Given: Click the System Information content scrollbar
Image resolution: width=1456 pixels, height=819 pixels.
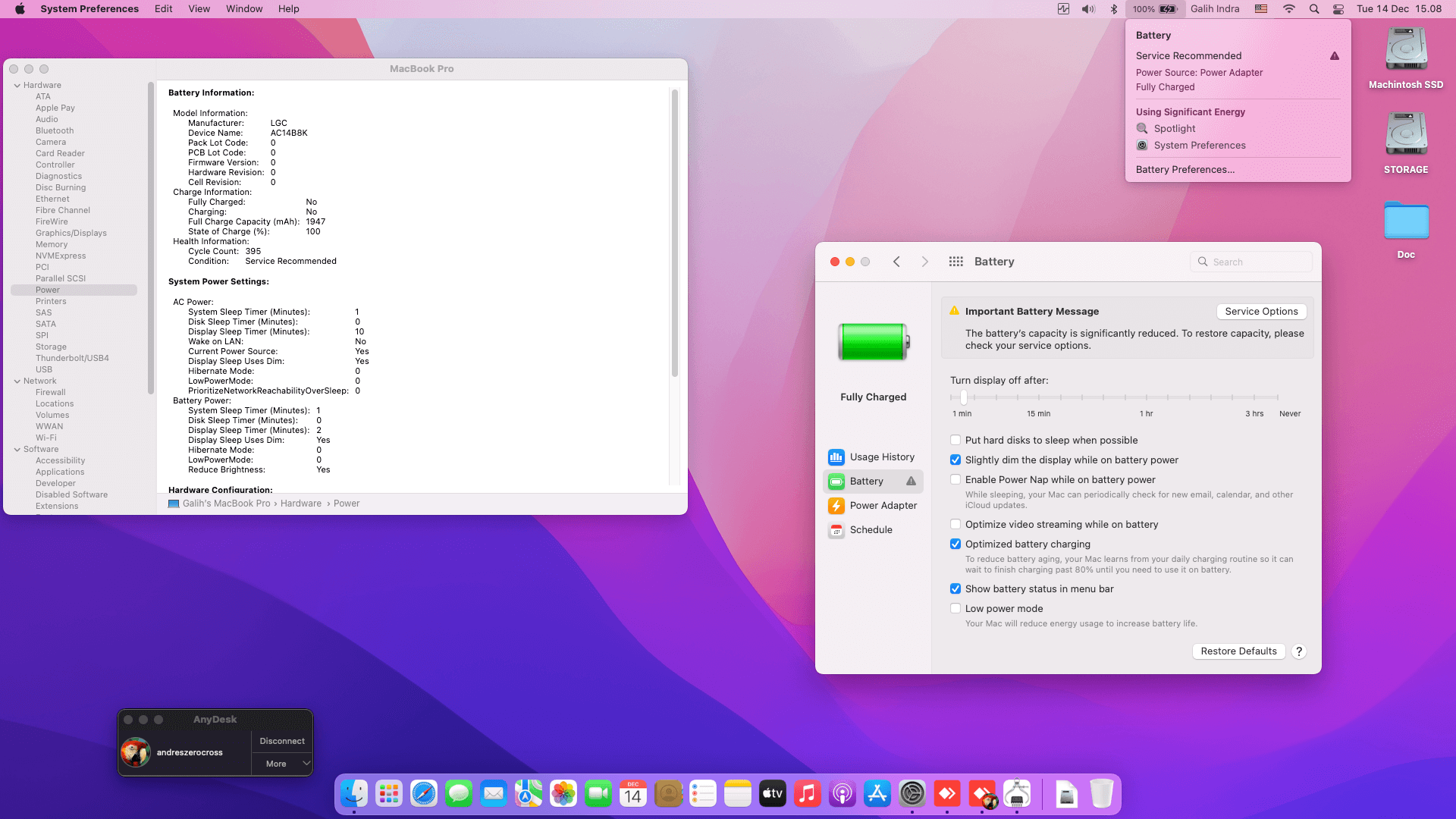Looking at the screenshot, I should (x=674, y=232).
